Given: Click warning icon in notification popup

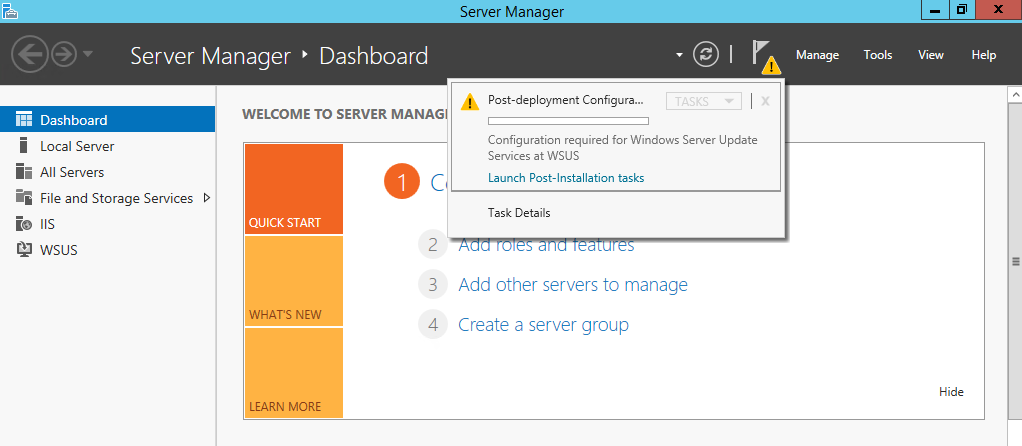Looking at the screenshot, I should point(469,102).
